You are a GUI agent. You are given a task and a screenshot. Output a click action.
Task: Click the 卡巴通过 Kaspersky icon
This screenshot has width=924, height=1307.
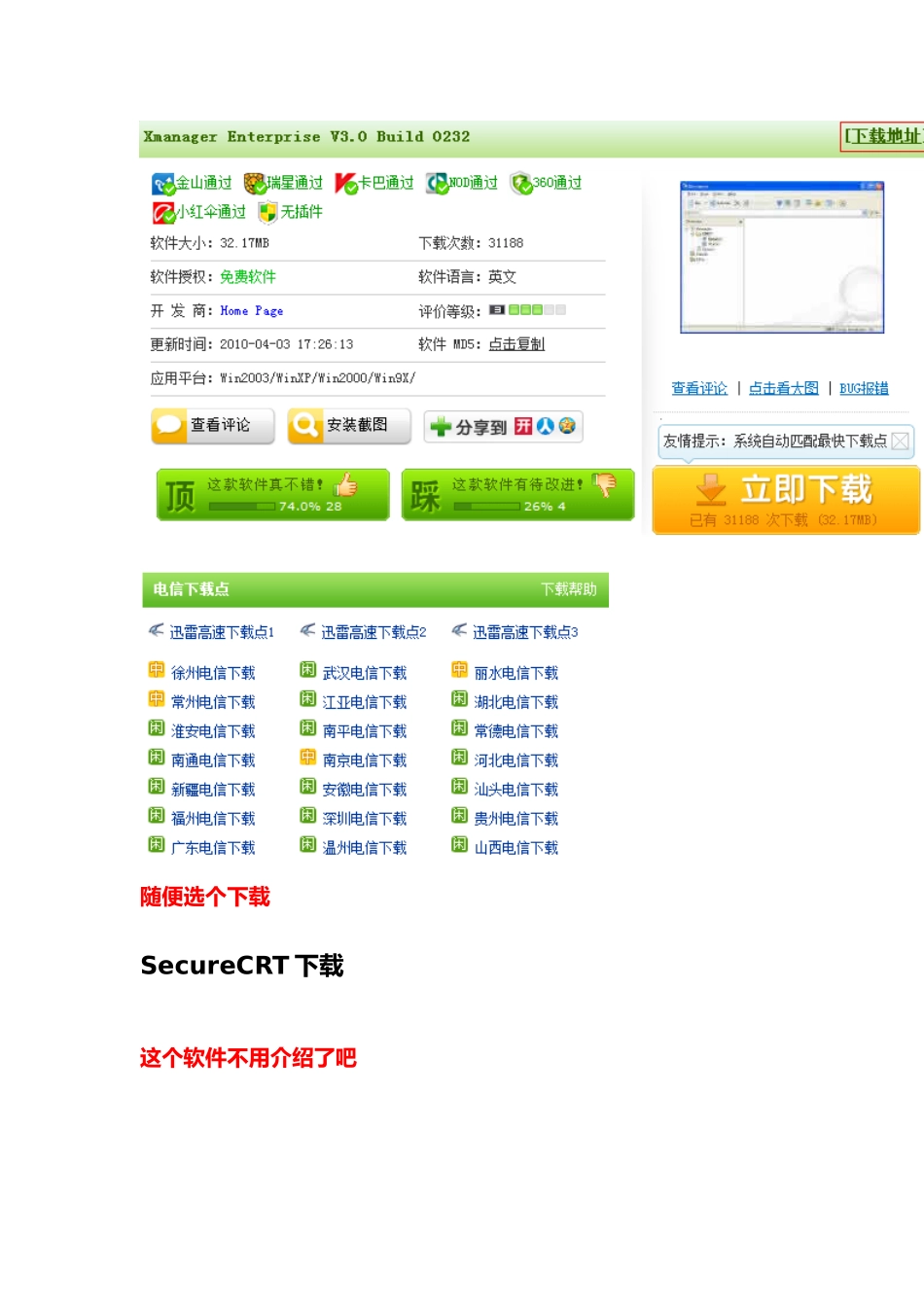(x=346, y=183)
